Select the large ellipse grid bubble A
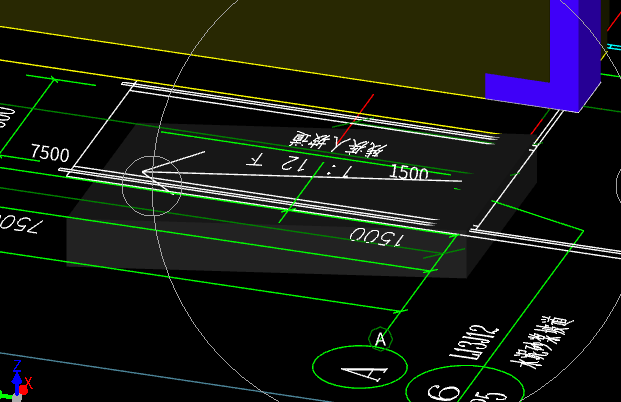621x402 pixels. [360, 367]
